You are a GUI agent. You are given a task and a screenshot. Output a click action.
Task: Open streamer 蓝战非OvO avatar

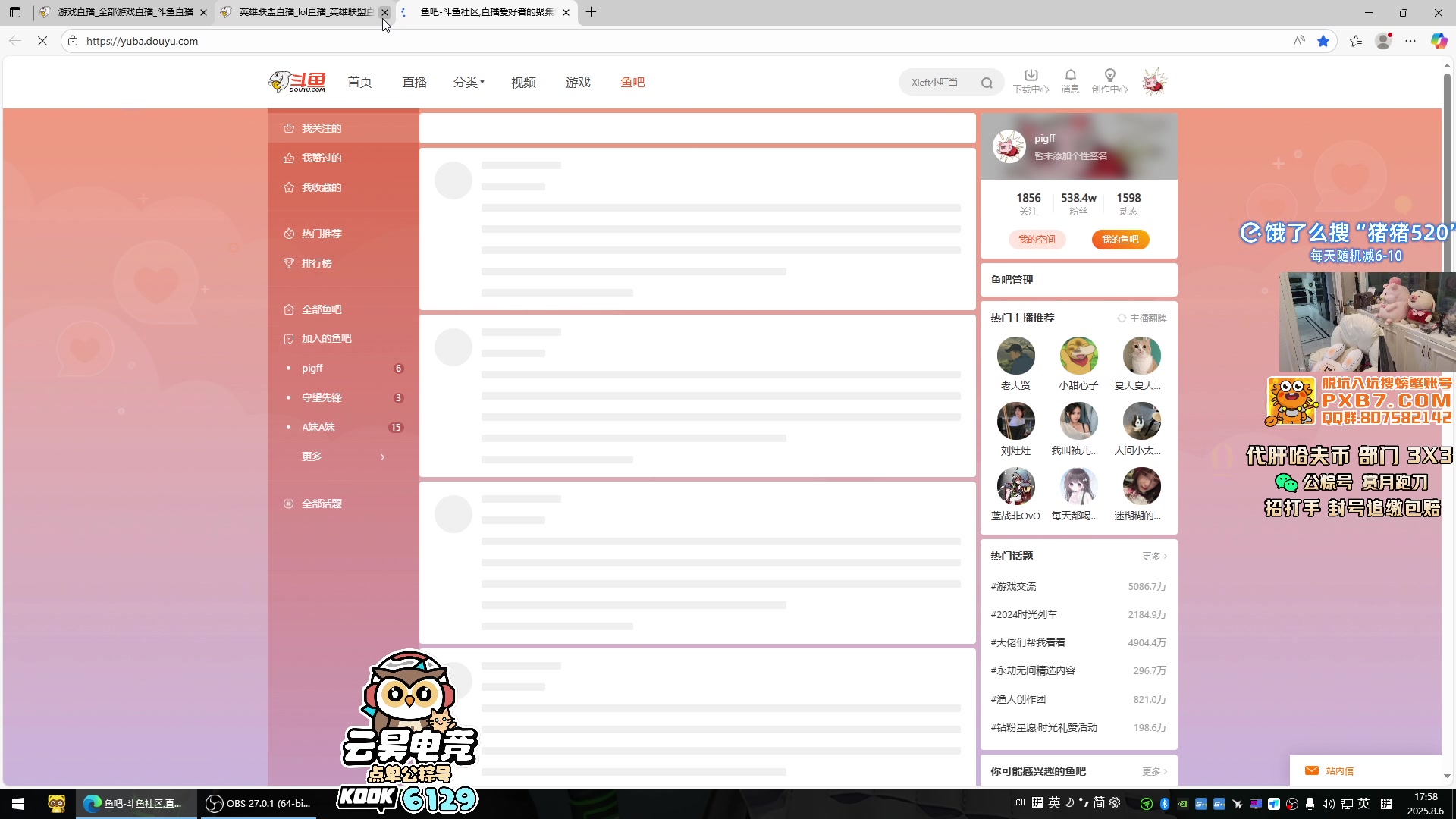1015,486
